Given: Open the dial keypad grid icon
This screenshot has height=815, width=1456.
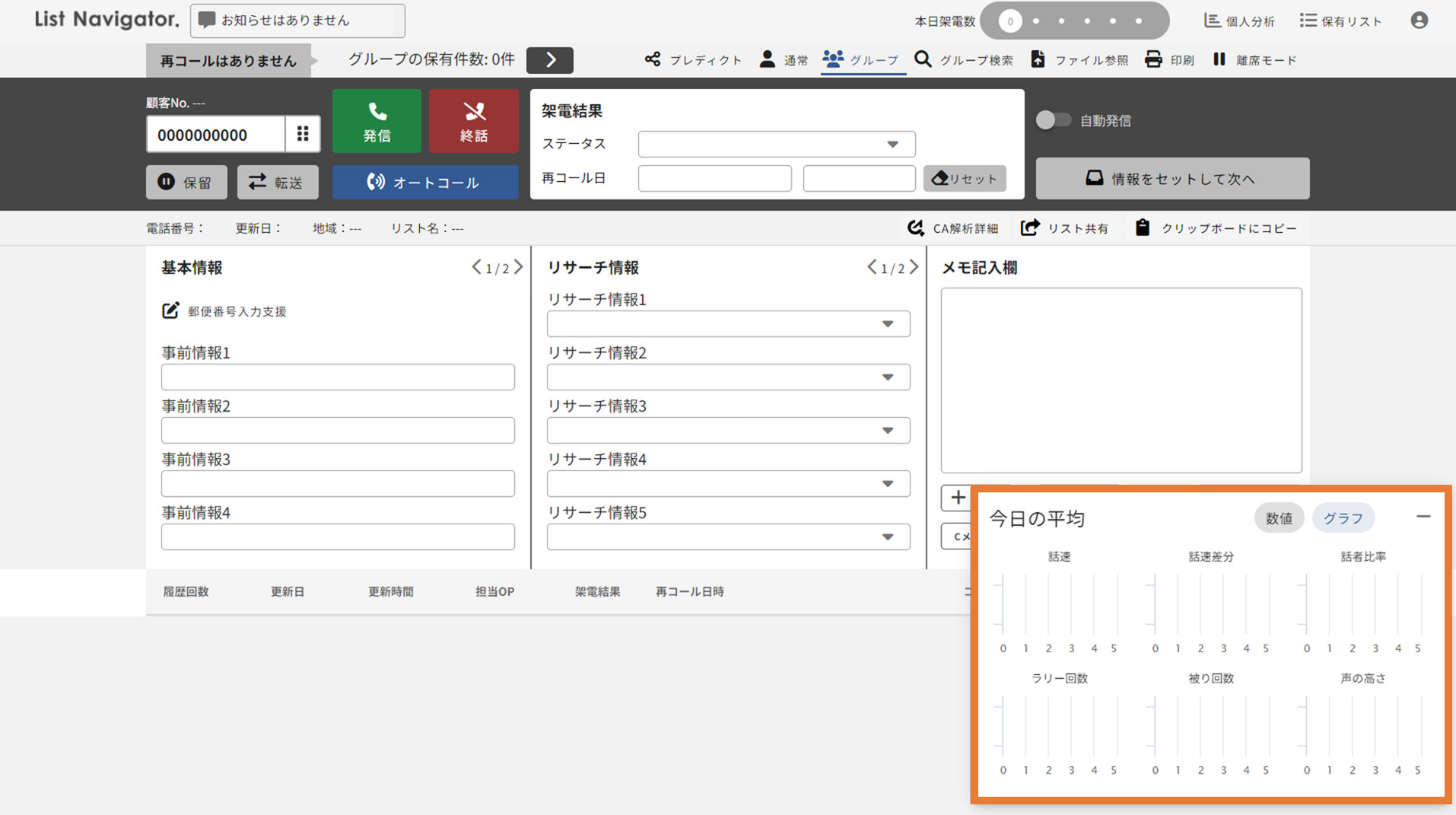Looking at the screenshot, I should [x=303, y=134].
